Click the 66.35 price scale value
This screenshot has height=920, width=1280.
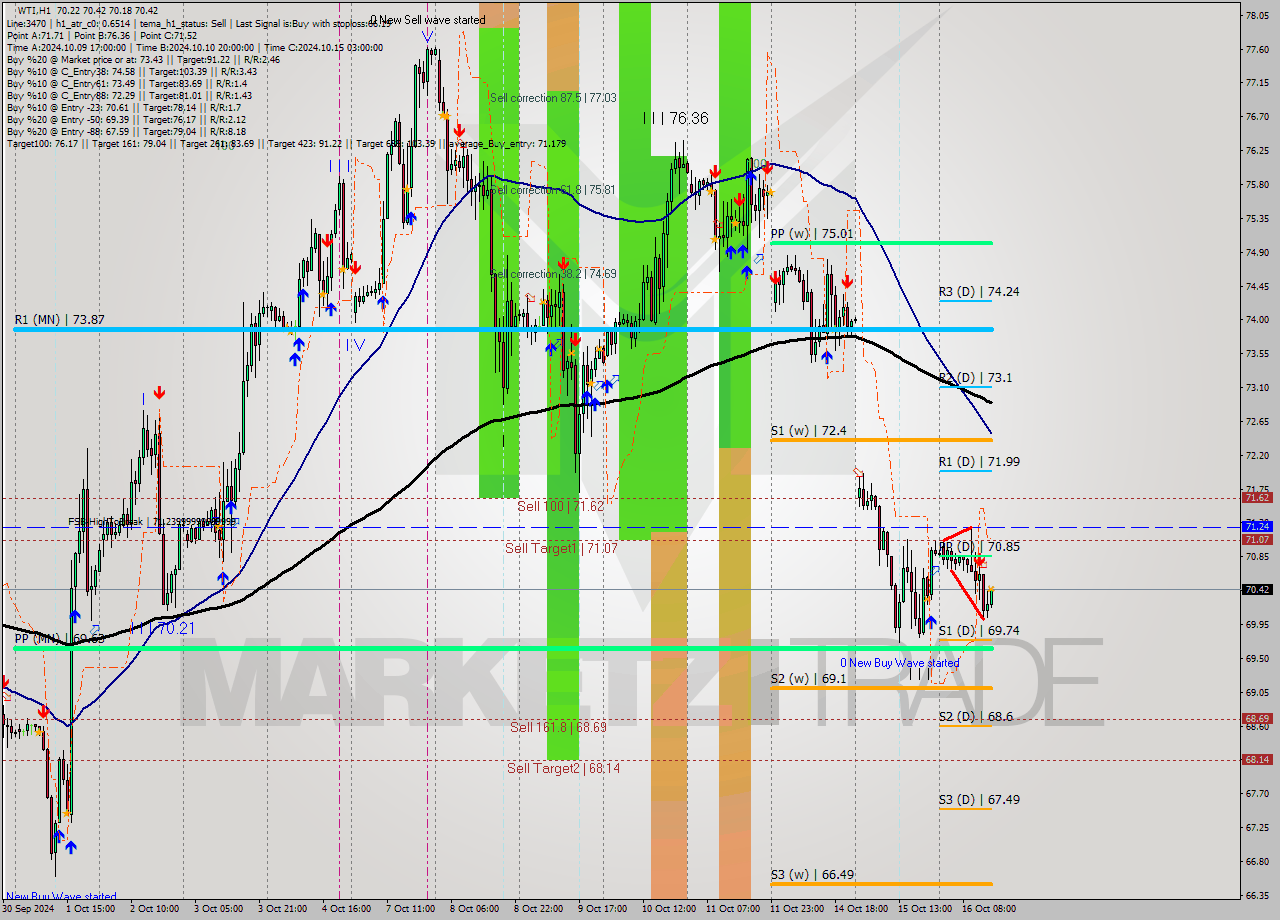pos(1257,895)
